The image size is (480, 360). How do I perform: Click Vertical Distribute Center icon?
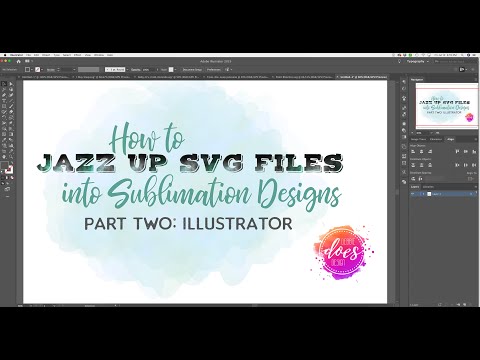tap(421, 165)
